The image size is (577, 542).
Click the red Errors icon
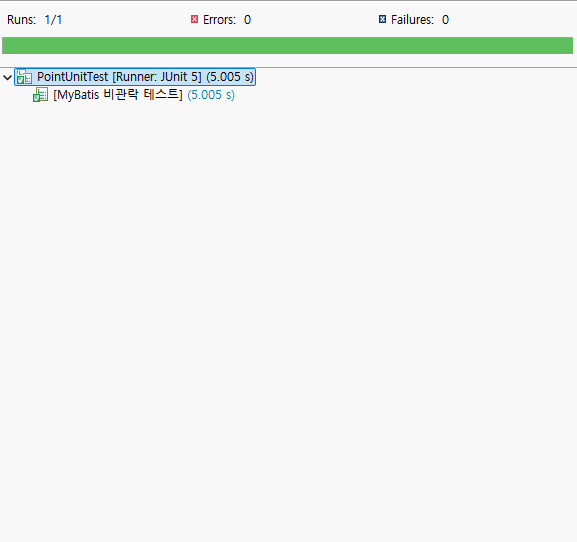tap(194, 19)
